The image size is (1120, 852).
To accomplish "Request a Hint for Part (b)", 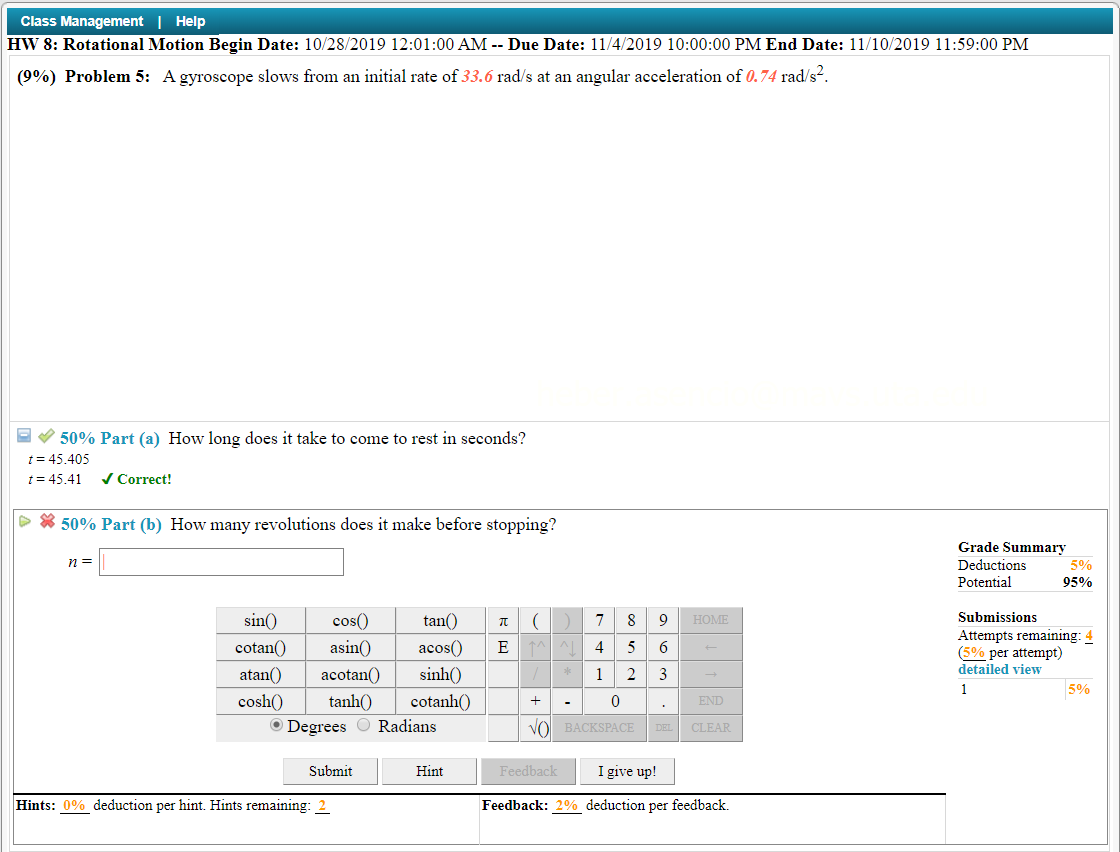I will 429,771.
